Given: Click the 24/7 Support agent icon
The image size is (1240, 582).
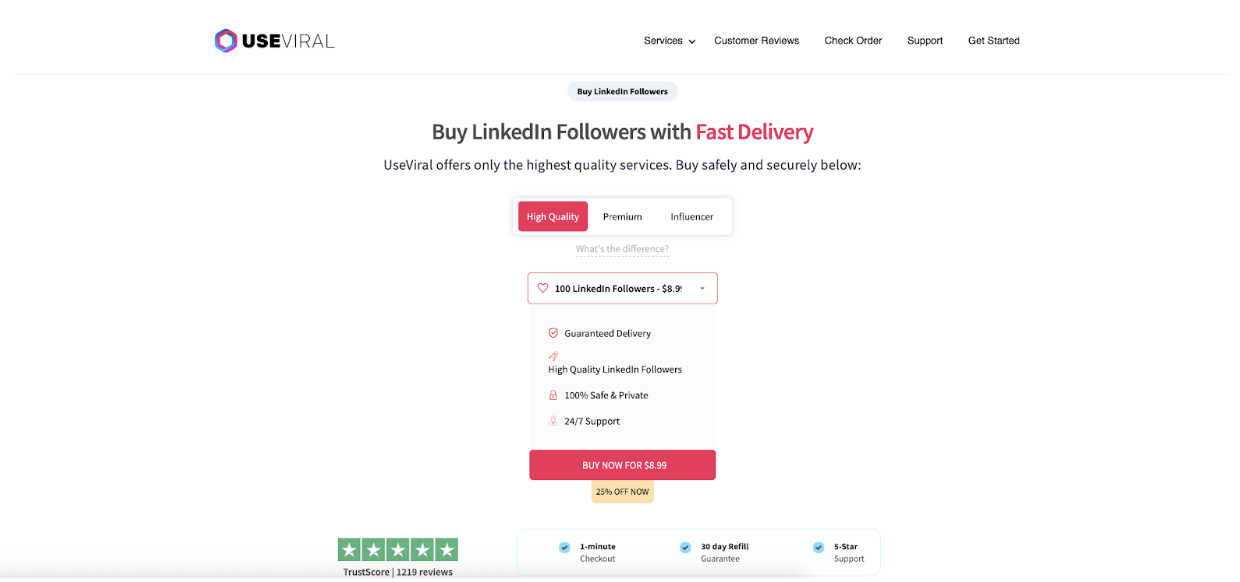Looking at the screenshot, I should tap(553, 421).
